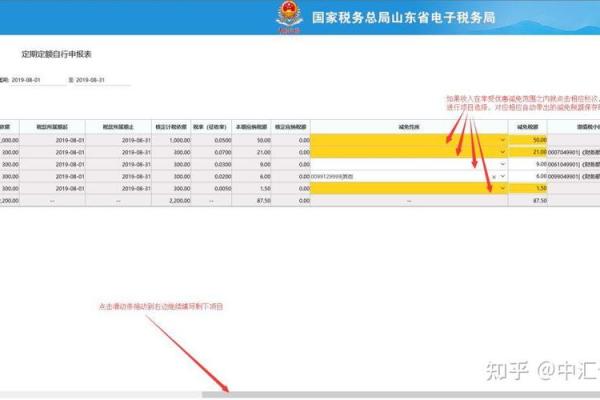The image size is (600, 400).
Task: Expand the 减免性质 dropdown in the 0.0200 rate row
Action: [502, 176]
